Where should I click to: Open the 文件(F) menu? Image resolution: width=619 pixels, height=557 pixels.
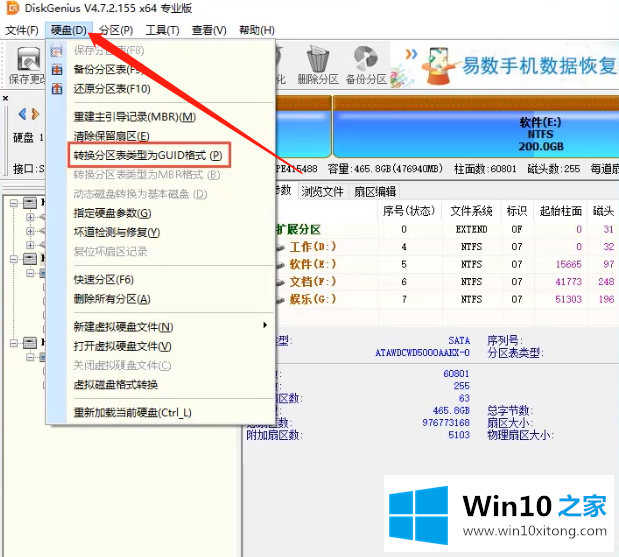(22, 30)
